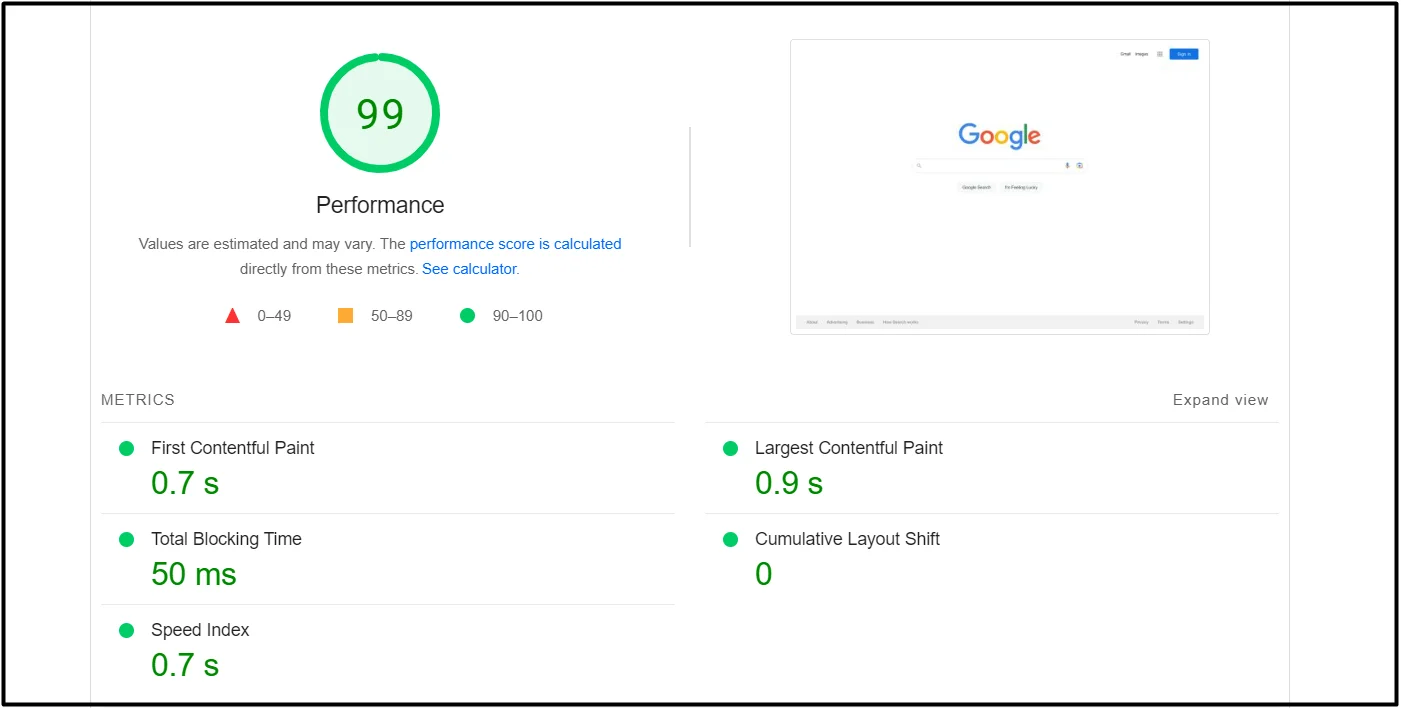Open the Google page screenshot thumbnail
Viewport: 1401px width, 708px height.
[999, 187]
